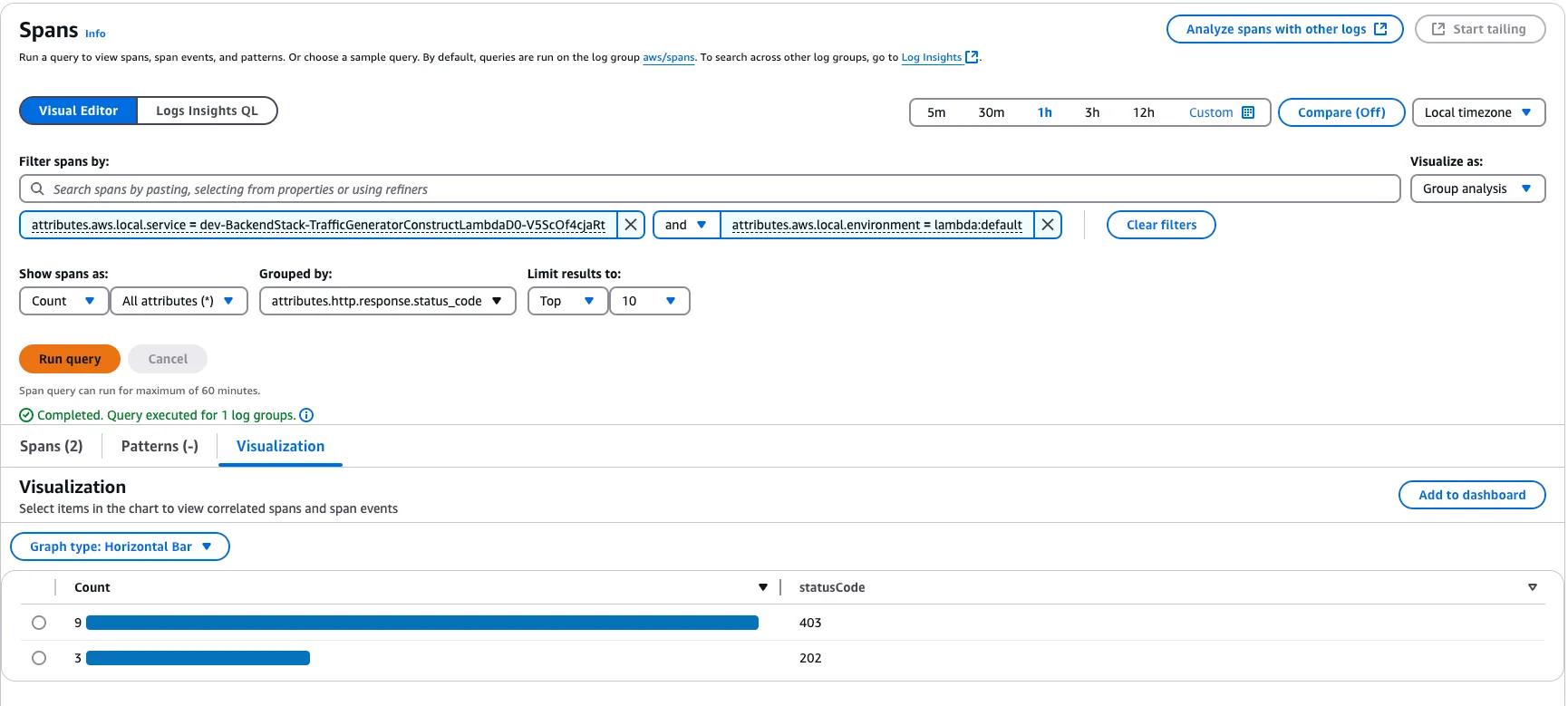1568x706 pixels.
Task: Switch to Logs Insights QL mode
Action: point(207,111)
